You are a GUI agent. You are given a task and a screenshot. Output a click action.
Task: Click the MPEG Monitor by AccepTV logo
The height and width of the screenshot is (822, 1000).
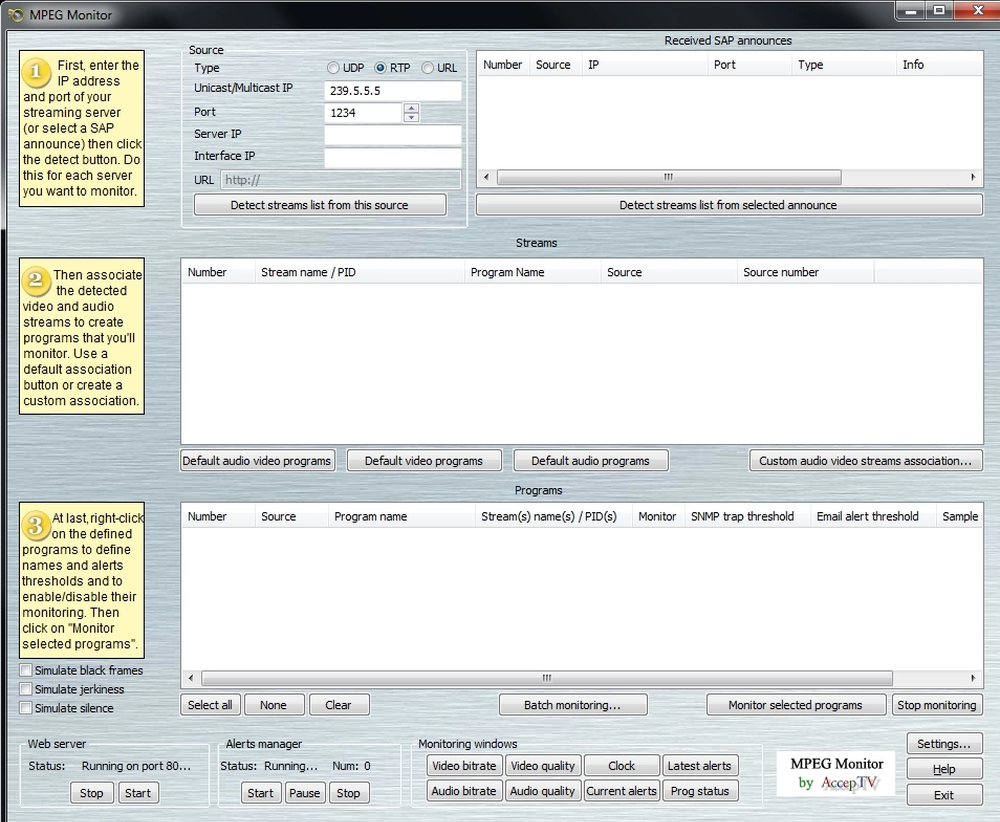pyautogui.click(x=836, y=774)
